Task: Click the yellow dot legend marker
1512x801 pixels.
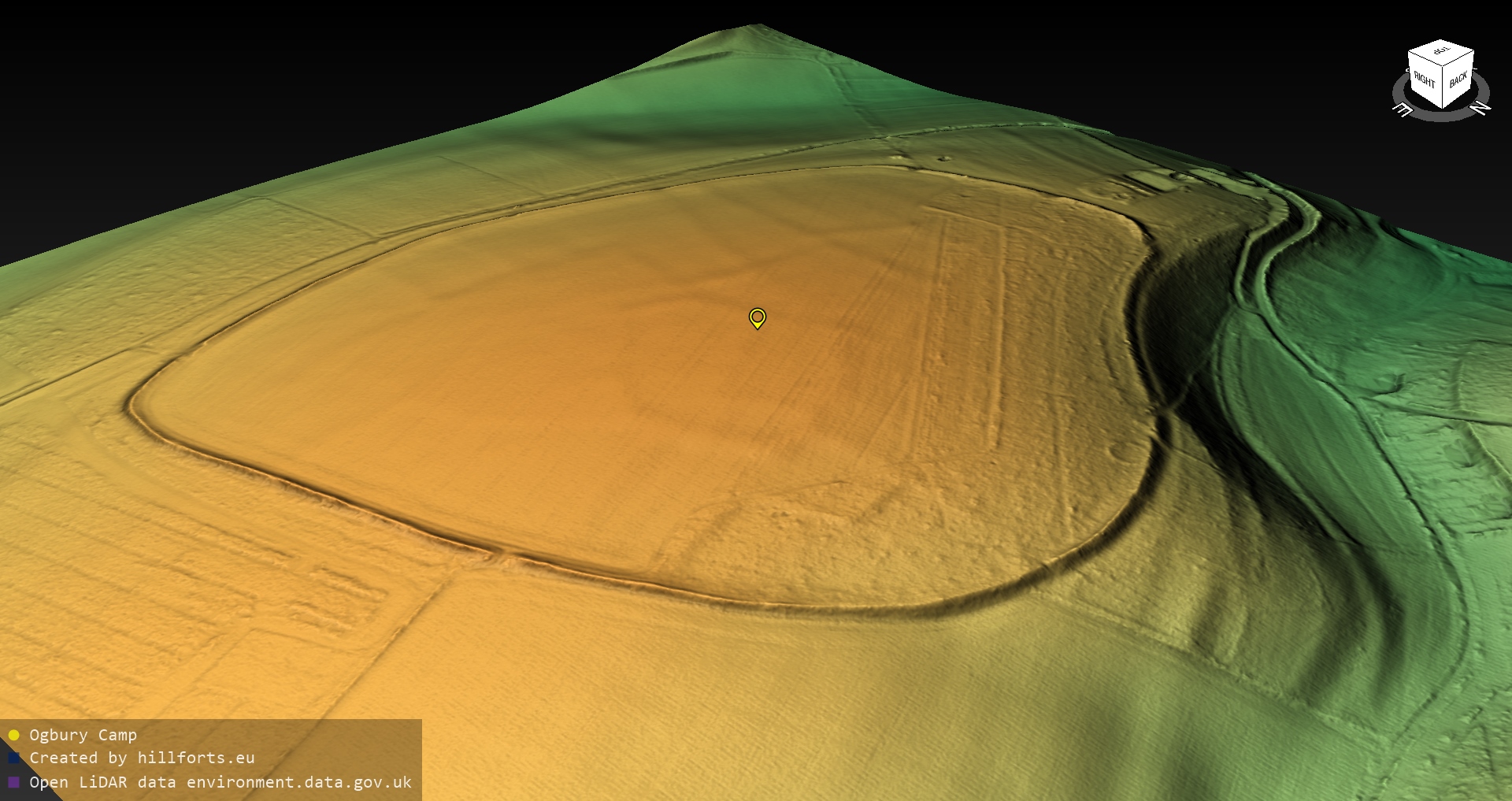Action: pos(13,735)
